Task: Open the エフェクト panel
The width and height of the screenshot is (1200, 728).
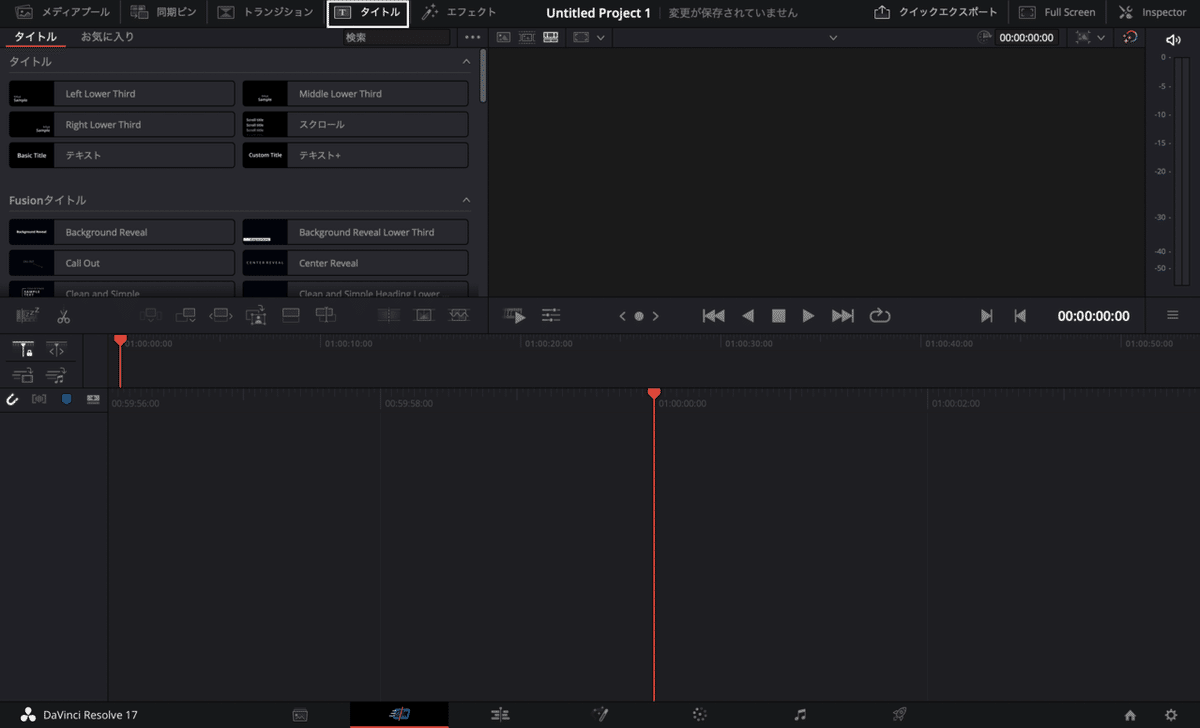Action: (x=459, y=13)
